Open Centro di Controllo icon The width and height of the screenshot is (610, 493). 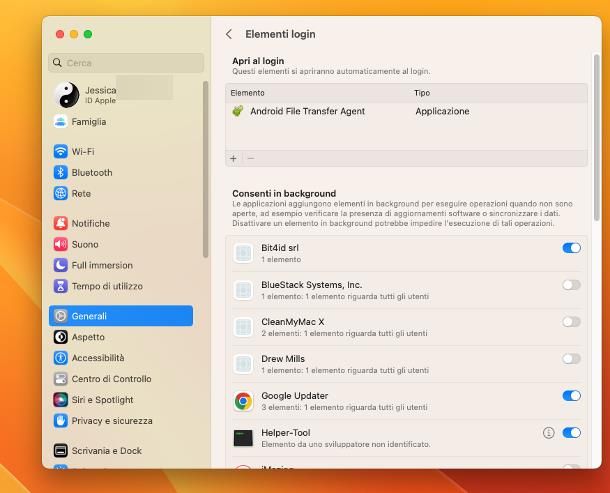(60, 379)
